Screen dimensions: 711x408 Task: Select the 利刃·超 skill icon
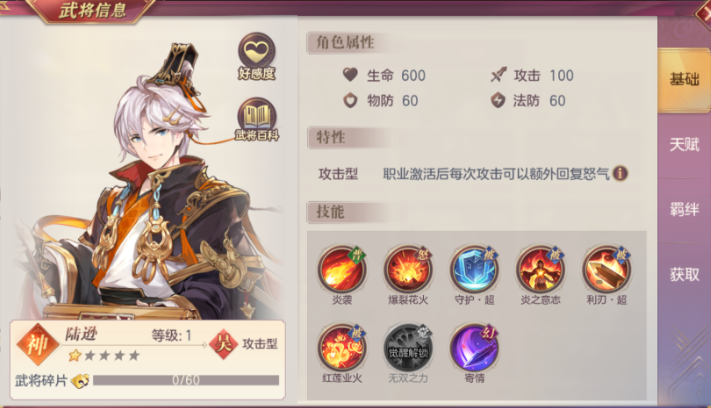(x=607, y=269)
